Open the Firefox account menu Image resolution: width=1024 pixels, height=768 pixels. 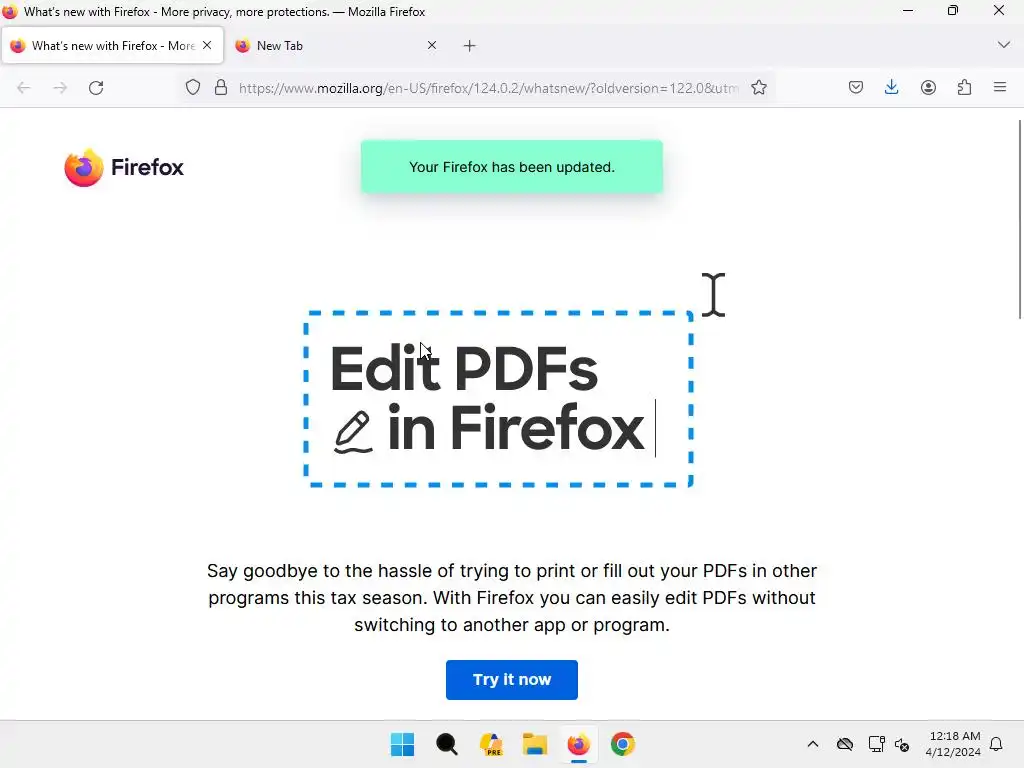(x=928, y=88)
